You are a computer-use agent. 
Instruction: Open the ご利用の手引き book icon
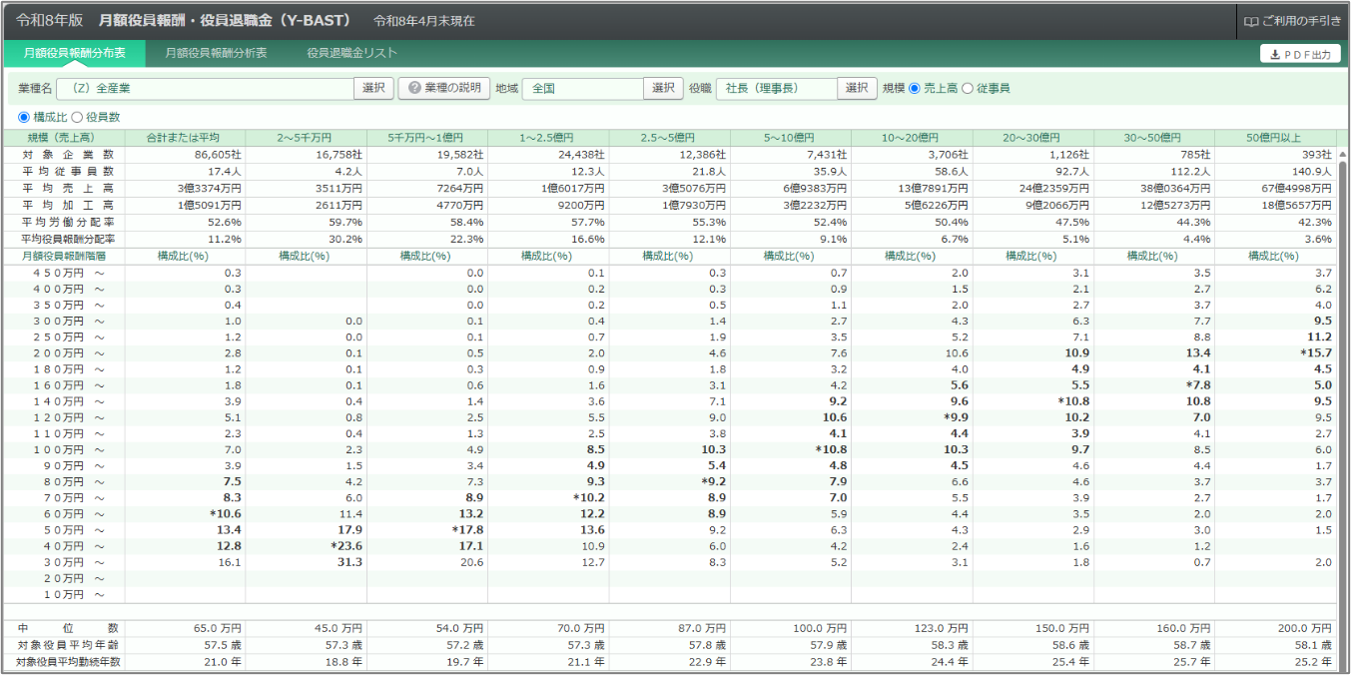coord(1250,20)
